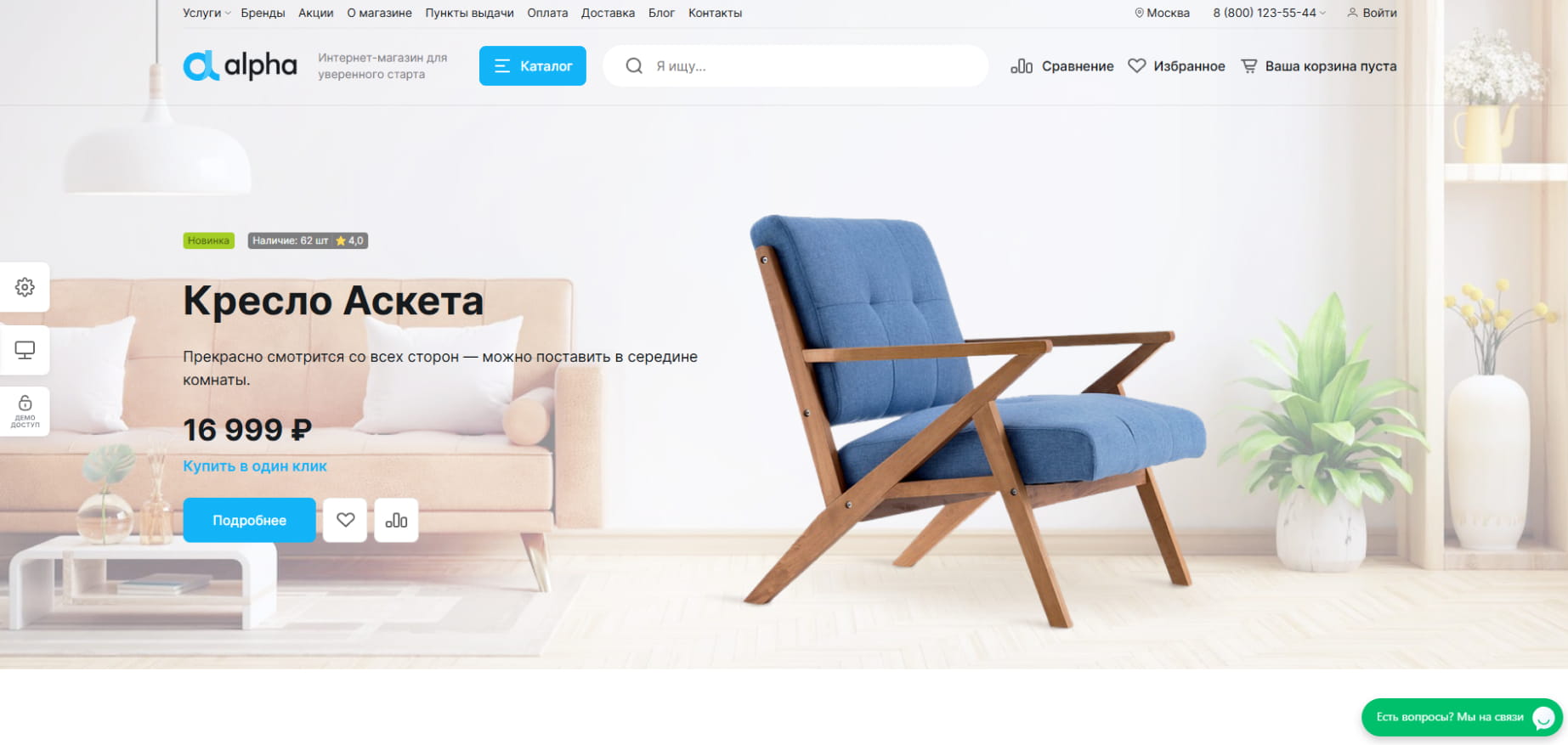
Task: Expand the phone number 8 (800) 123-55-44 dropdown
Action: click(x=1269, y=13)
